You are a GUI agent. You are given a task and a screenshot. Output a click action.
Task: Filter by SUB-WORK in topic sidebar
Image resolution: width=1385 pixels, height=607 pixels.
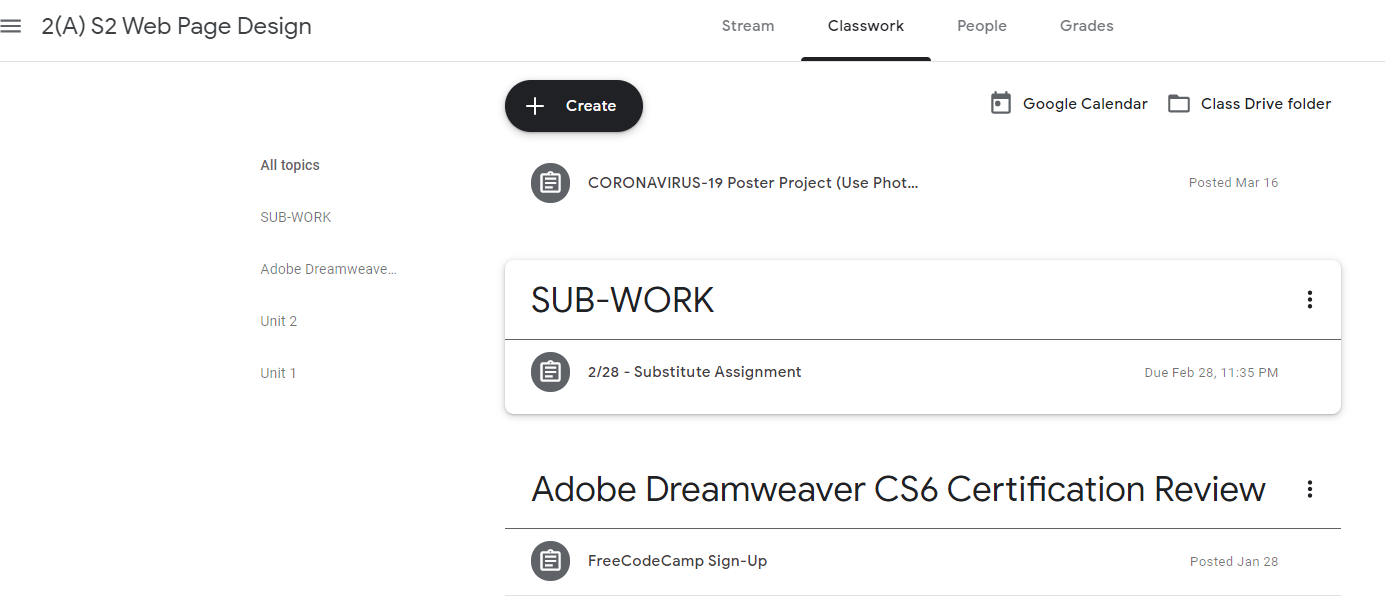pos(296,217)
